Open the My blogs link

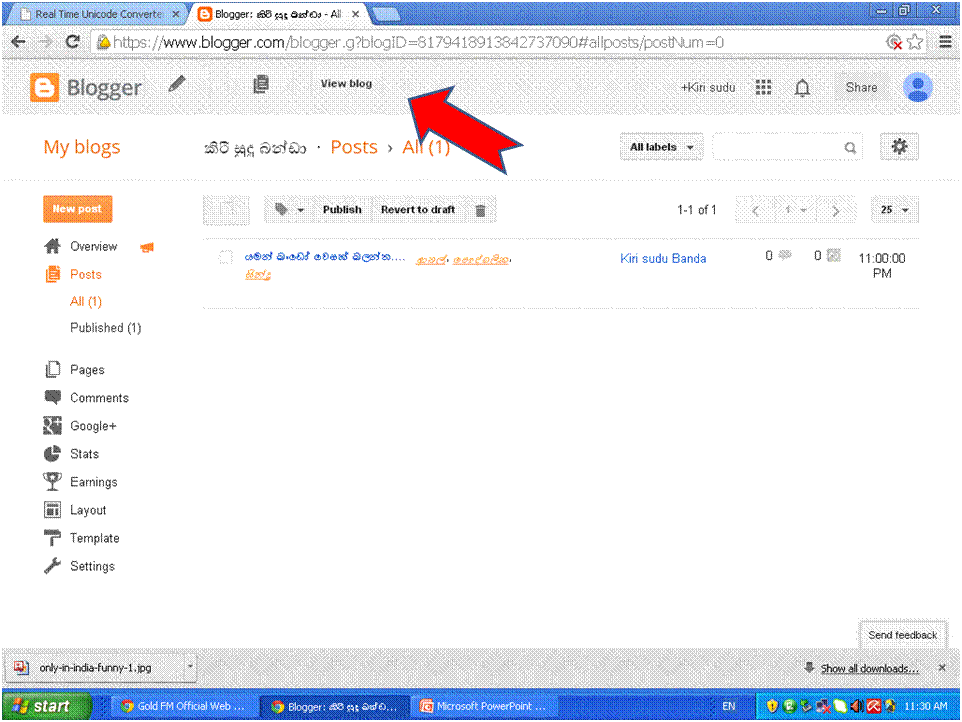click(x=82, y=147)
